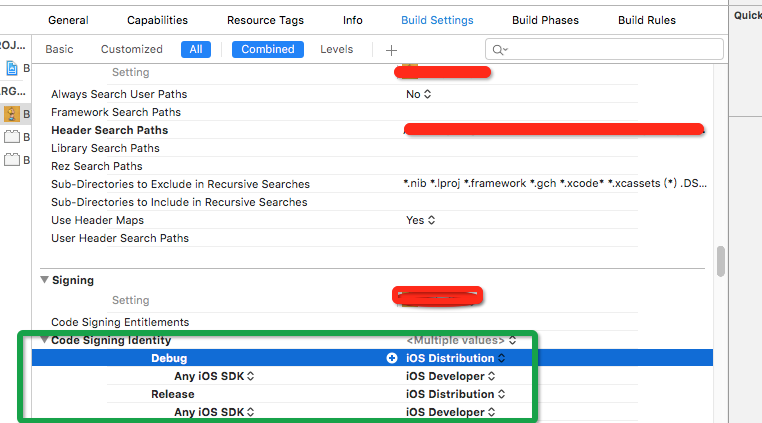Open Debug Any iOS SDK selector
Screen dimensions: 762x423
pyautogui.click(x=214, y=376)
